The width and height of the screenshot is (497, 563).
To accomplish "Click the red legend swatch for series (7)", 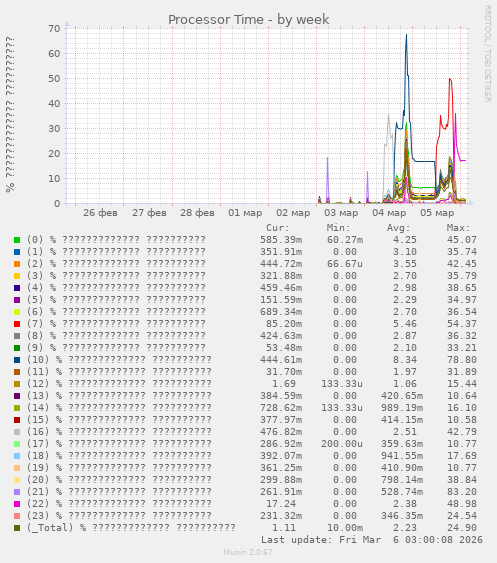I will (17, 324).
